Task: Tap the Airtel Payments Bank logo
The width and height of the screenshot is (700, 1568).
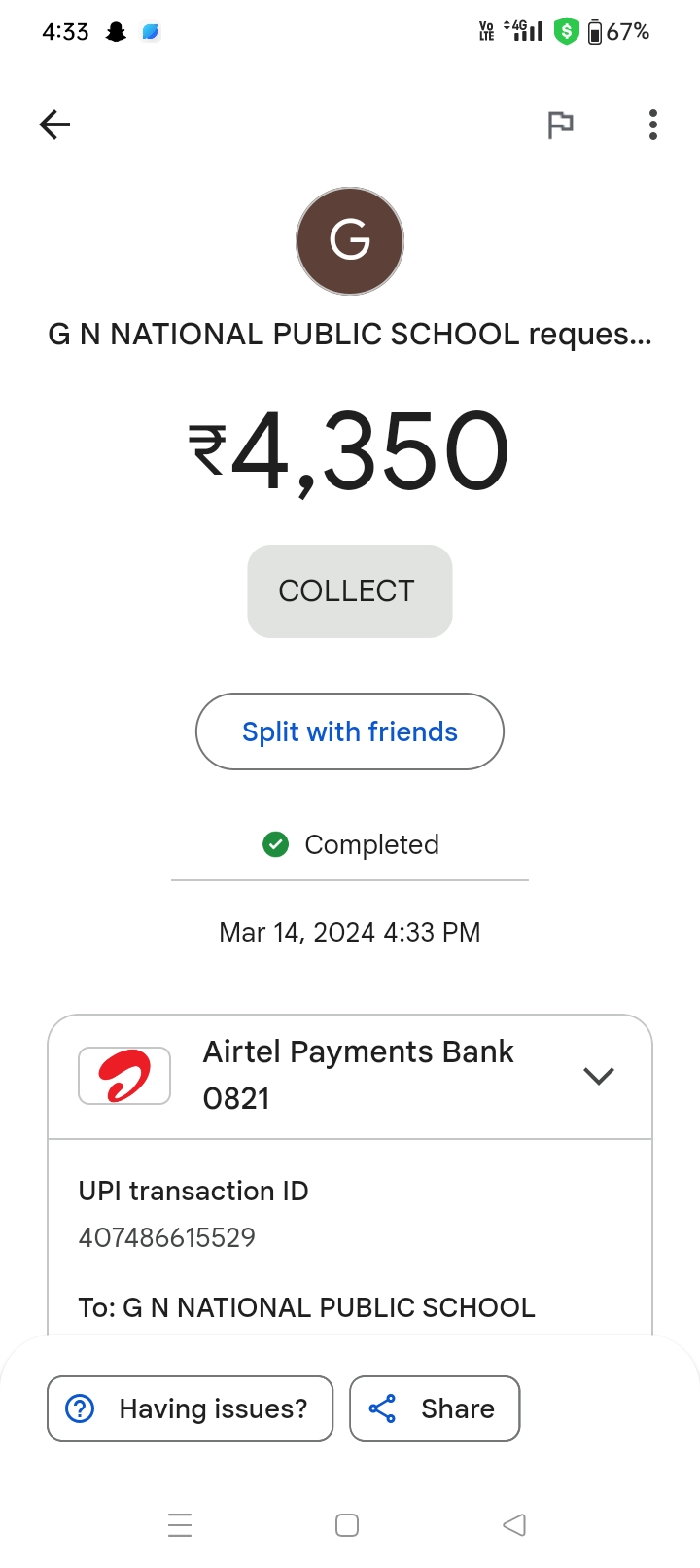Action: click(124, 1076)
